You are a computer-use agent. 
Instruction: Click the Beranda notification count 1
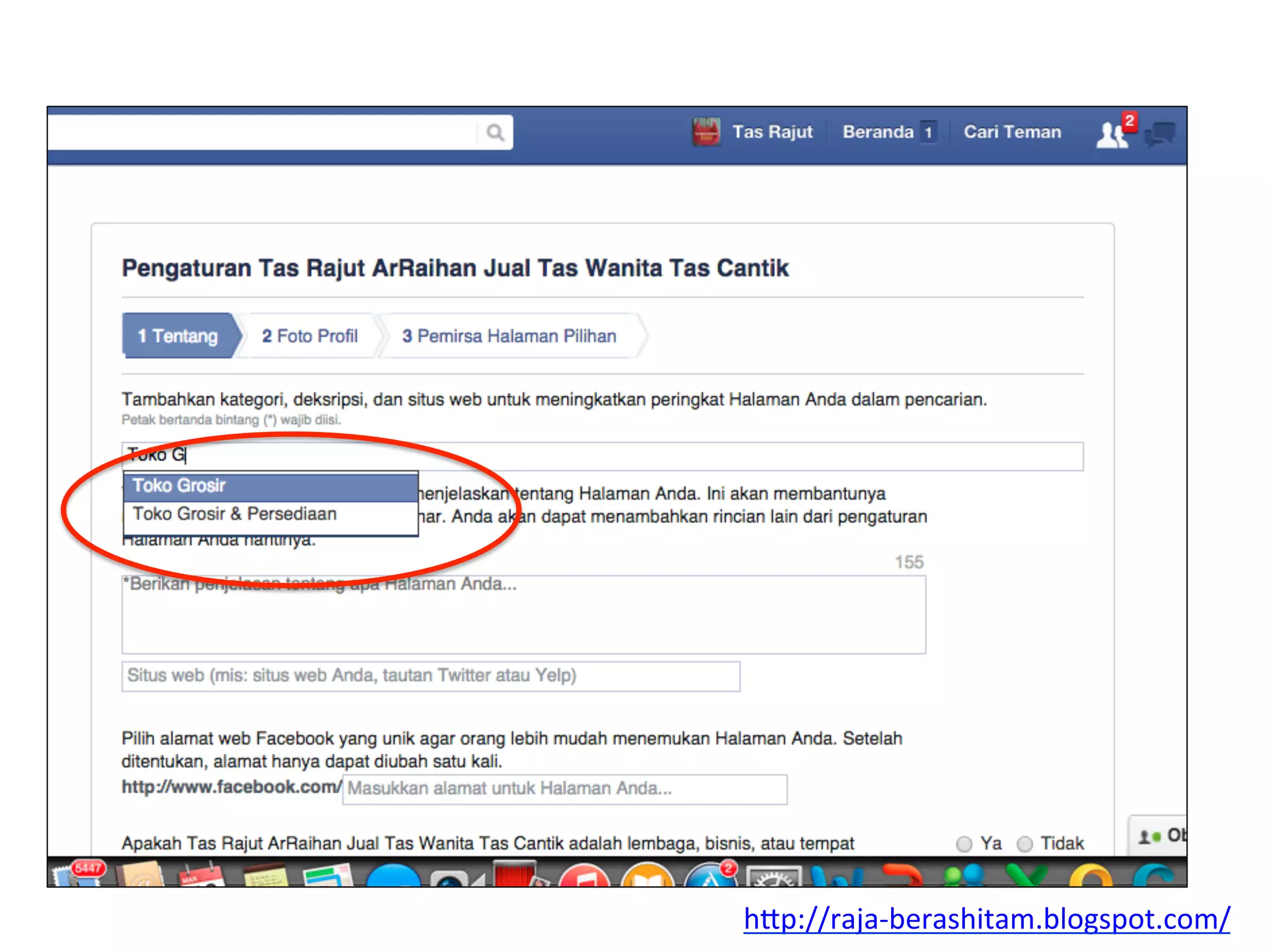pyautogui.click(x=928, y=133)
